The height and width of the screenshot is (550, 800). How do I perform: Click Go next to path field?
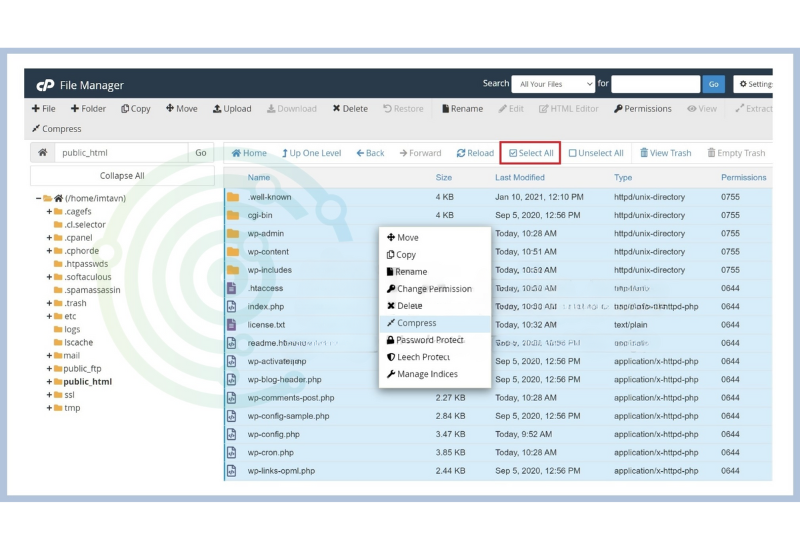(201, 153)
